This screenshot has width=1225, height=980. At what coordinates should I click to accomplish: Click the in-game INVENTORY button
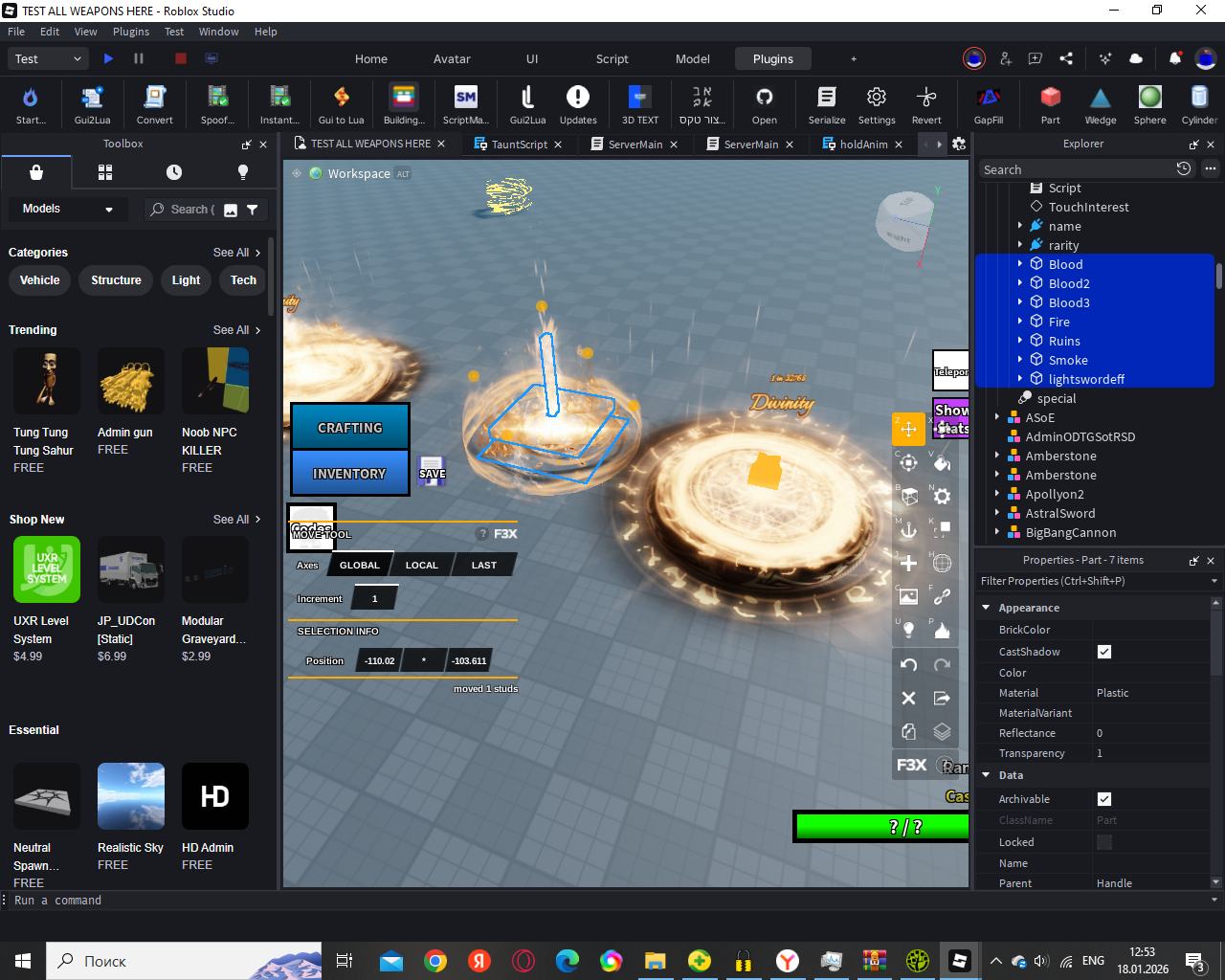coord(350,474)
